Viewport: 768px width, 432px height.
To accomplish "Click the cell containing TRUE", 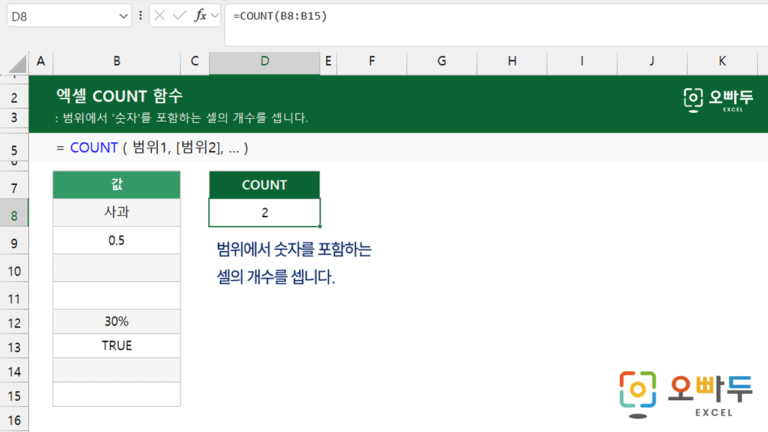I will (x=117, y=345).
